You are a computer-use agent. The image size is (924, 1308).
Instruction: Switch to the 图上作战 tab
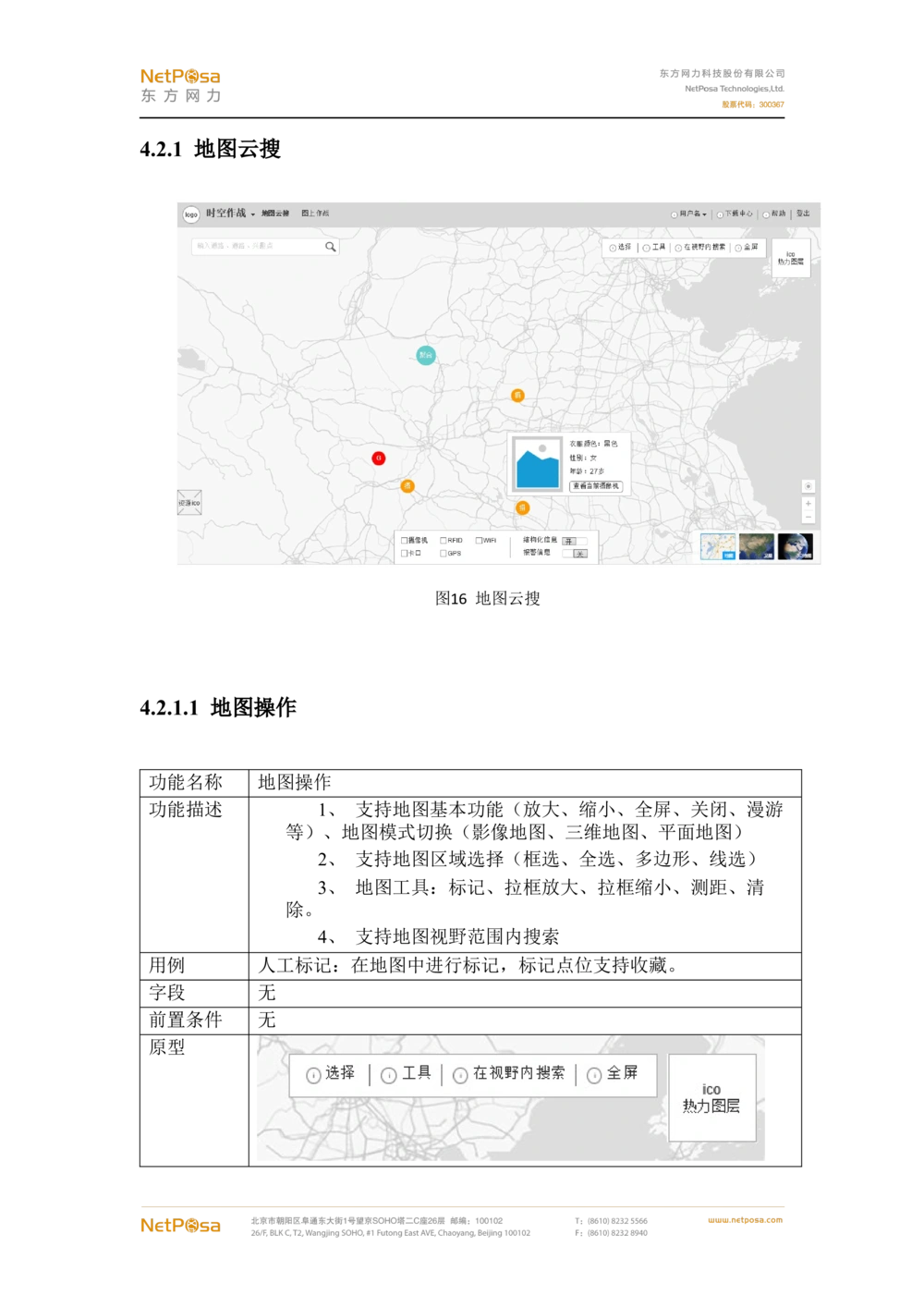[x=318, y=214]
